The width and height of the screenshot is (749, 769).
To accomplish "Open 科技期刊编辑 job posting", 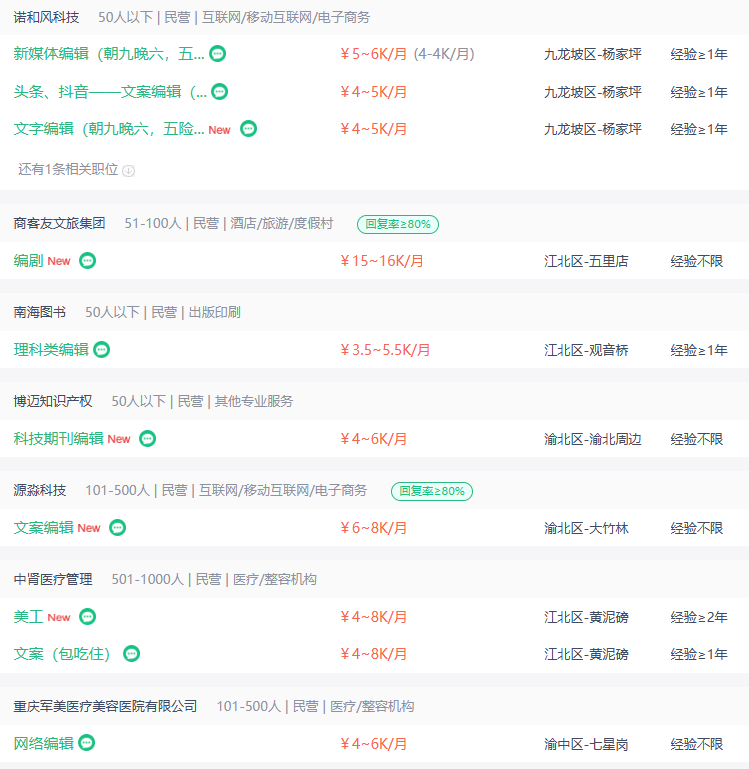I will point(58,438).
